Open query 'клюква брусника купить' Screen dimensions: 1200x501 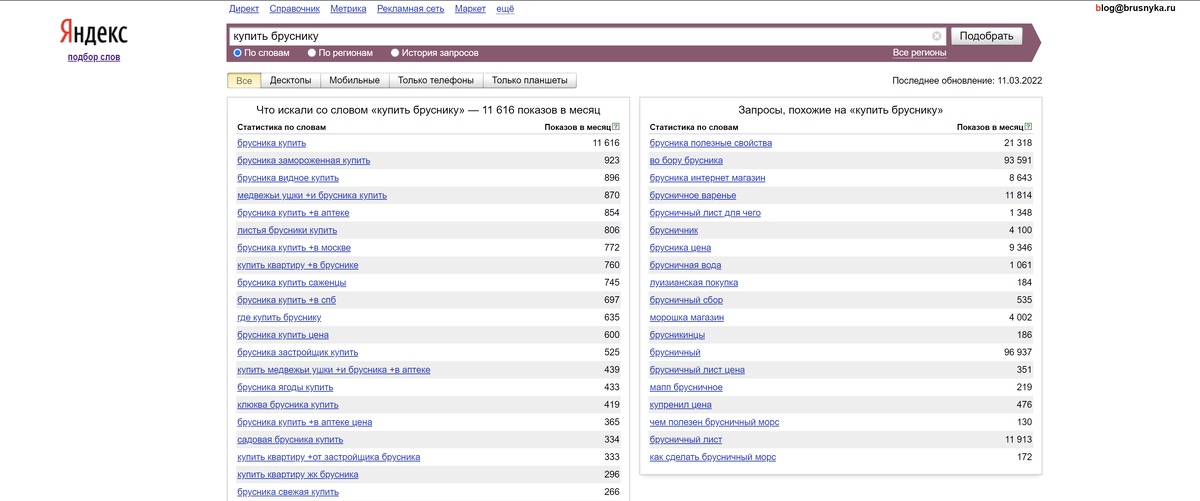coord(288,405)
